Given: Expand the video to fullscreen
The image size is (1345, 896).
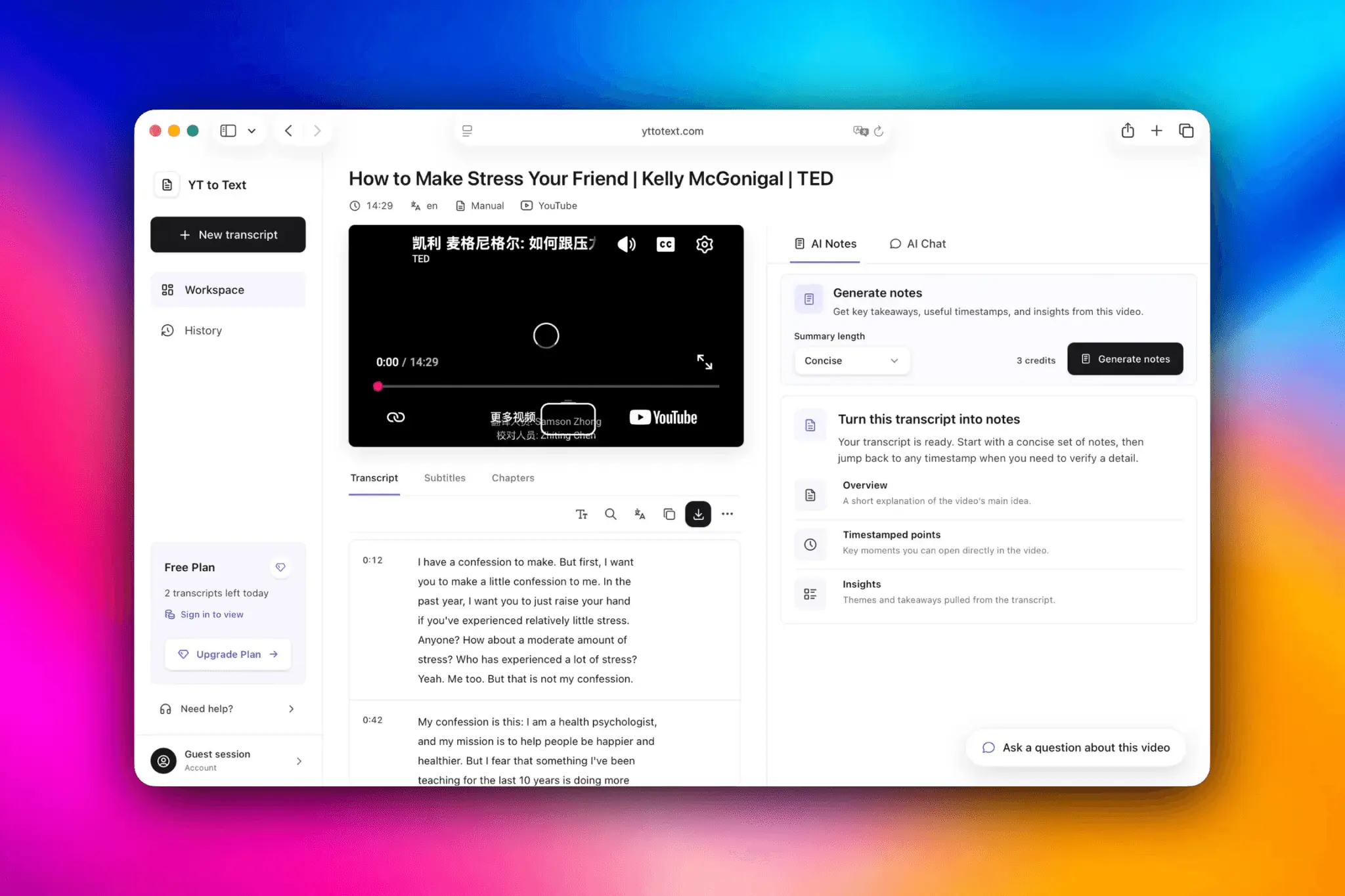Looking at the screenshot, I should (705, 362).
